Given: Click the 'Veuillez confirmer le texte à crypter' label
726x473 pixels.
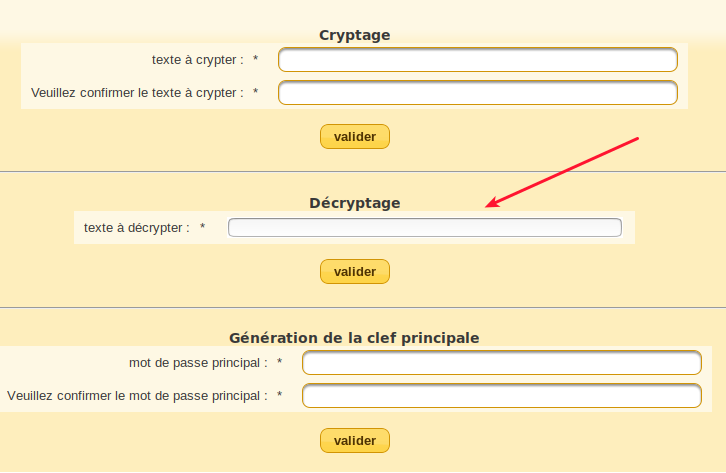Looking at the screenshot, I should [137, 93].
